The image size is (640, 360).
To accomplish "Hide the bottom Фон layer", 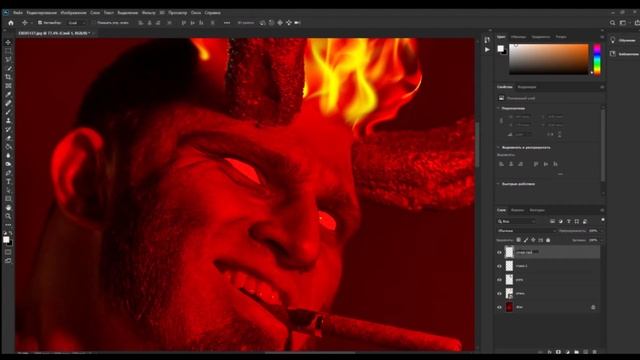I will 499,307.
